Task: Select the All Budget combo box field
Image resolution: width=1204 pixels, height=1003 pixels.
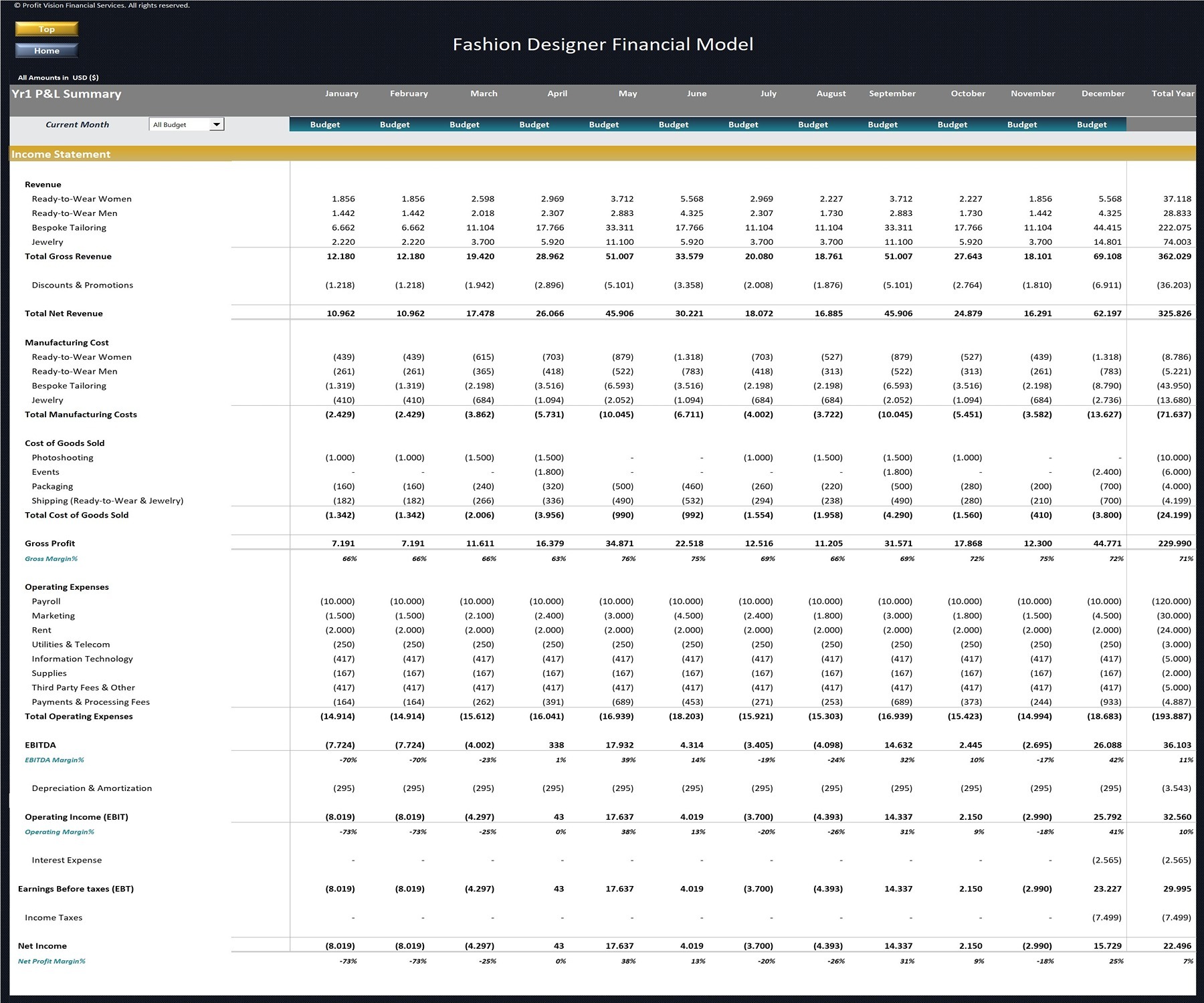Action: pyautogui.click(x=186, y=124)
